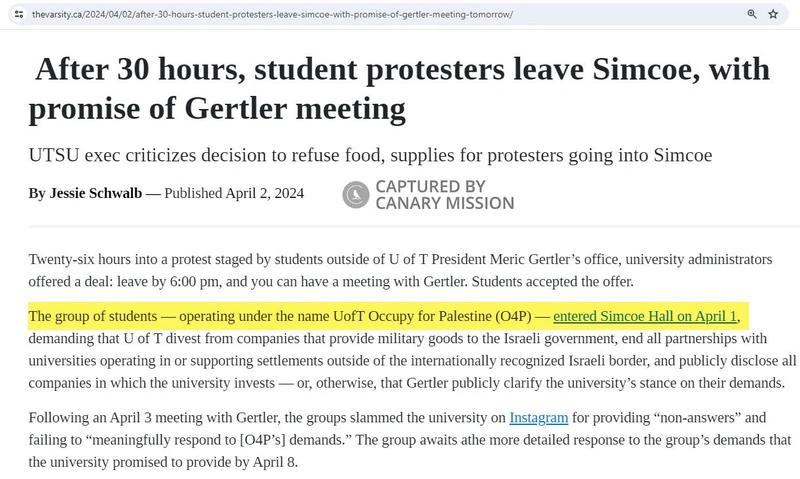Image resolution: width=800 pixels, height=479 pixels.
Task: Click the Canary Mission bird logo
Action: point(356,195)
